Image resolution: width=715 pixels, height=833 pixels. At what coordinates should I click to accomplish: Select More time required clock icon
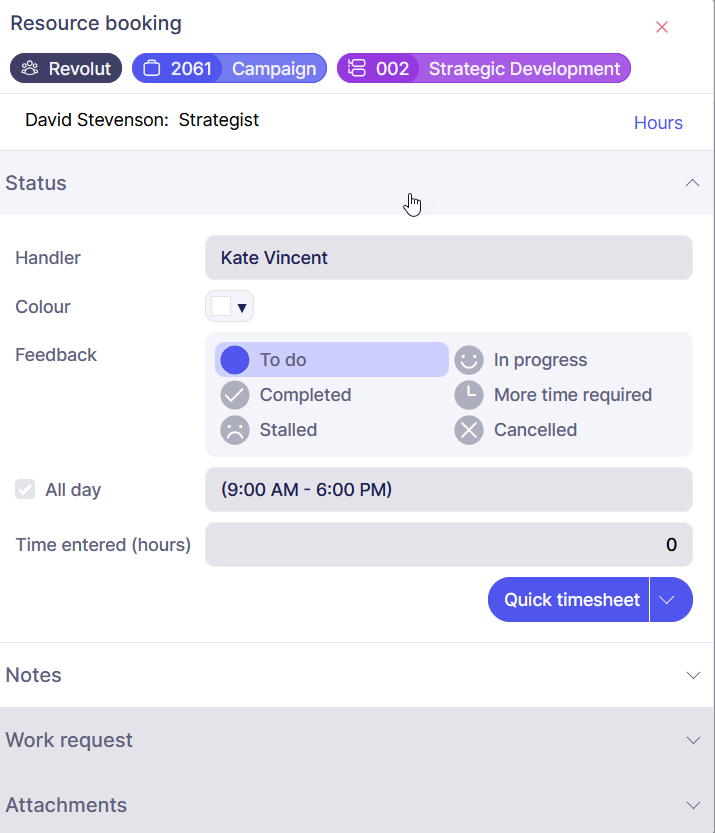(x=468, y=395)
